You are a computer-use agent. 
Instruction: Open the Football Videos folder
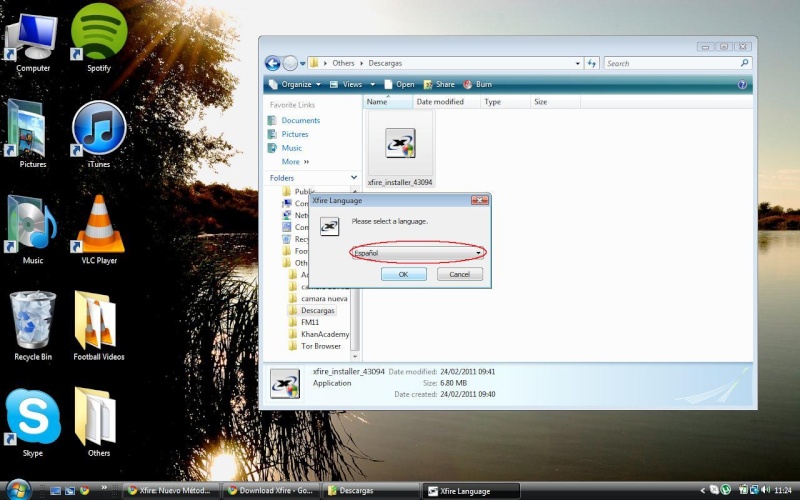98,326
